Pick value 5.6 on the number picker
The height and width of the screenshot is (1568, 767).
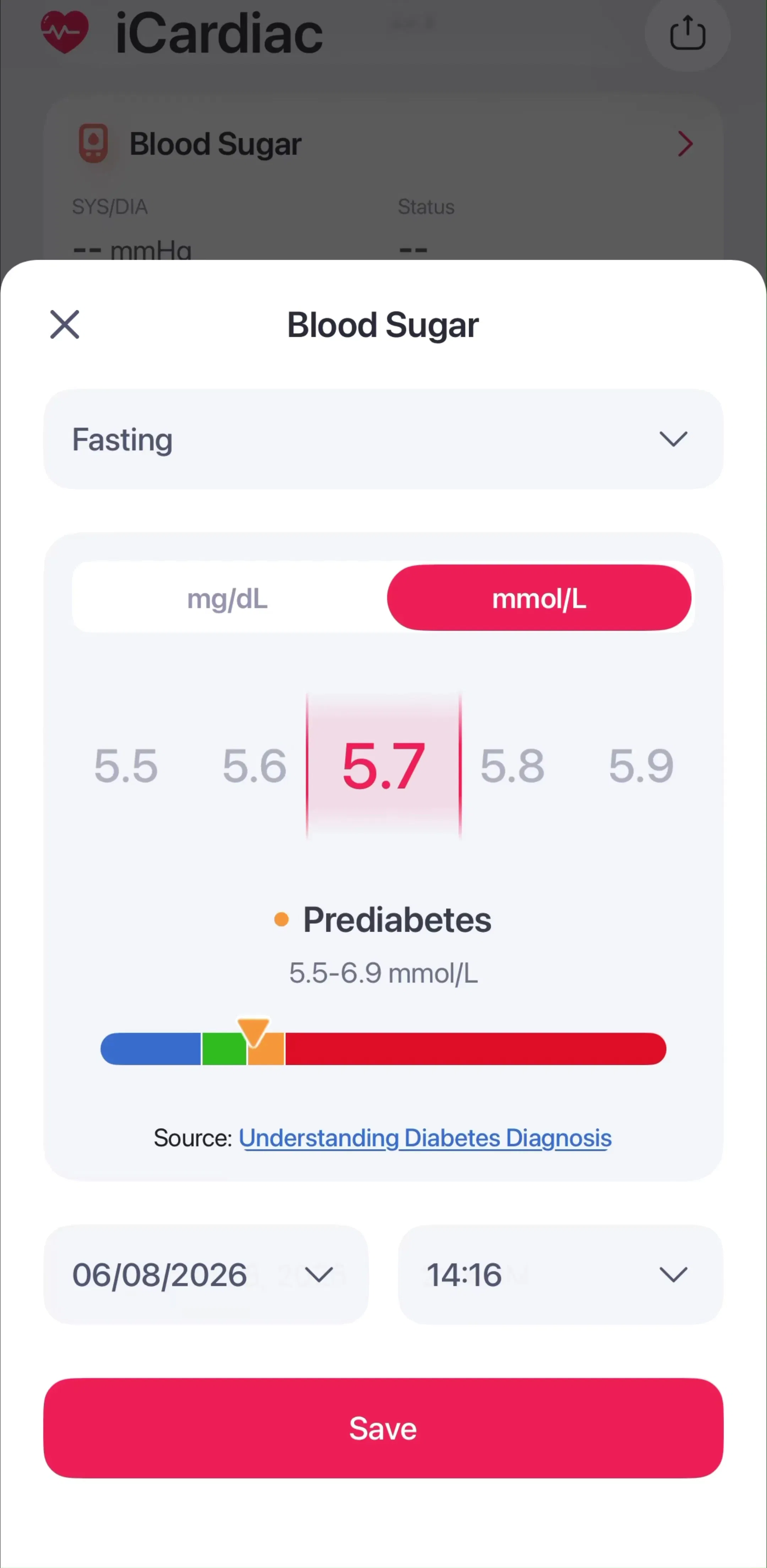pyautogui.click(x=254, y=765)
